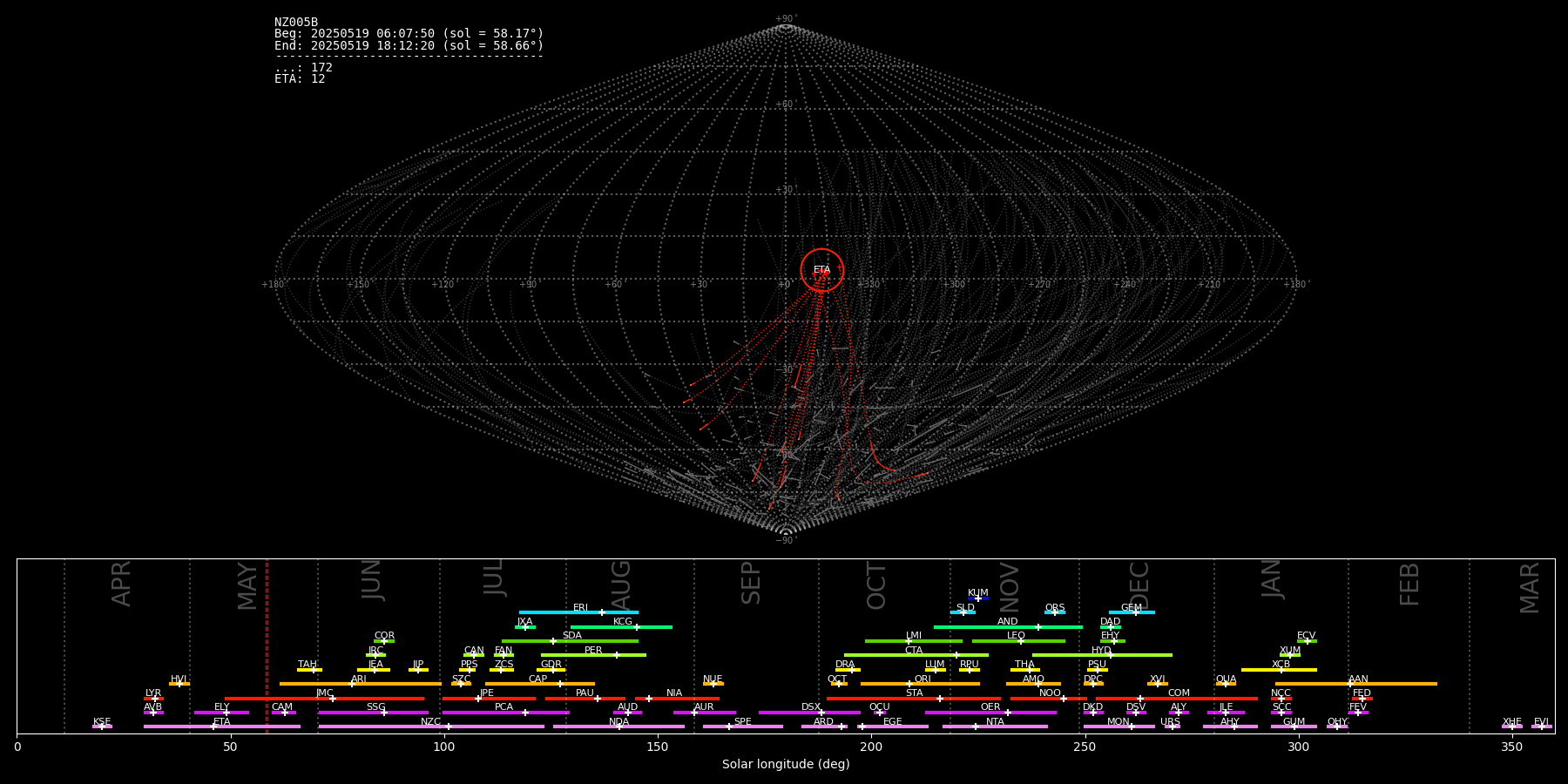Click the red dashed current-date line in the timeline

[x=267, y=645]
